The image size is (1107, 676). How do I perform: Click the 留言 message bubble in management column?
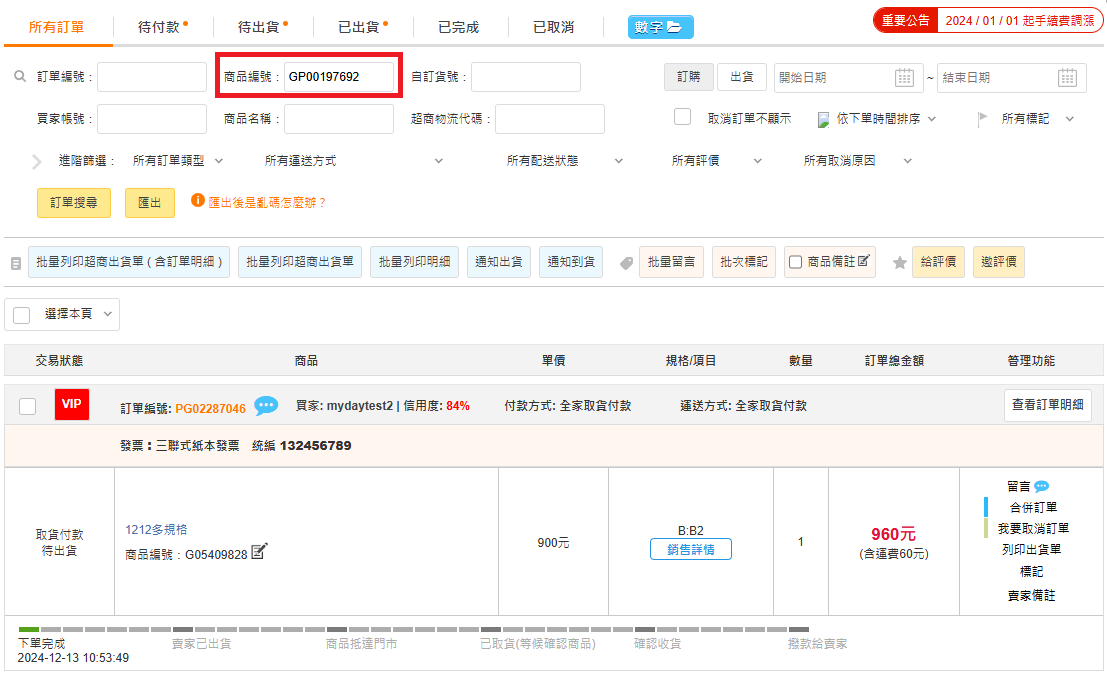[1041, 486]
